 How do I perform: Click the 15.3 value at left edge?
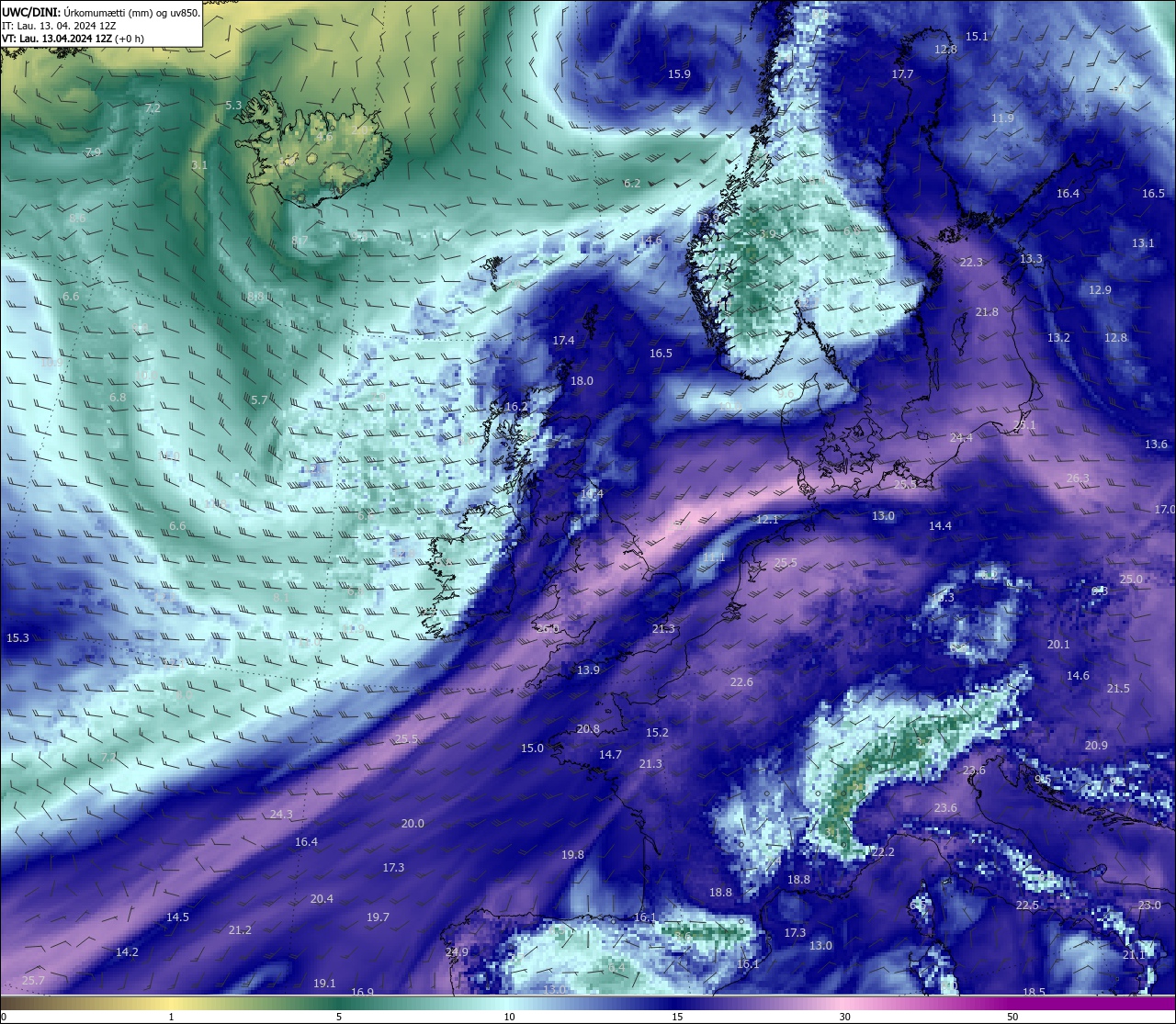(17, 638)
